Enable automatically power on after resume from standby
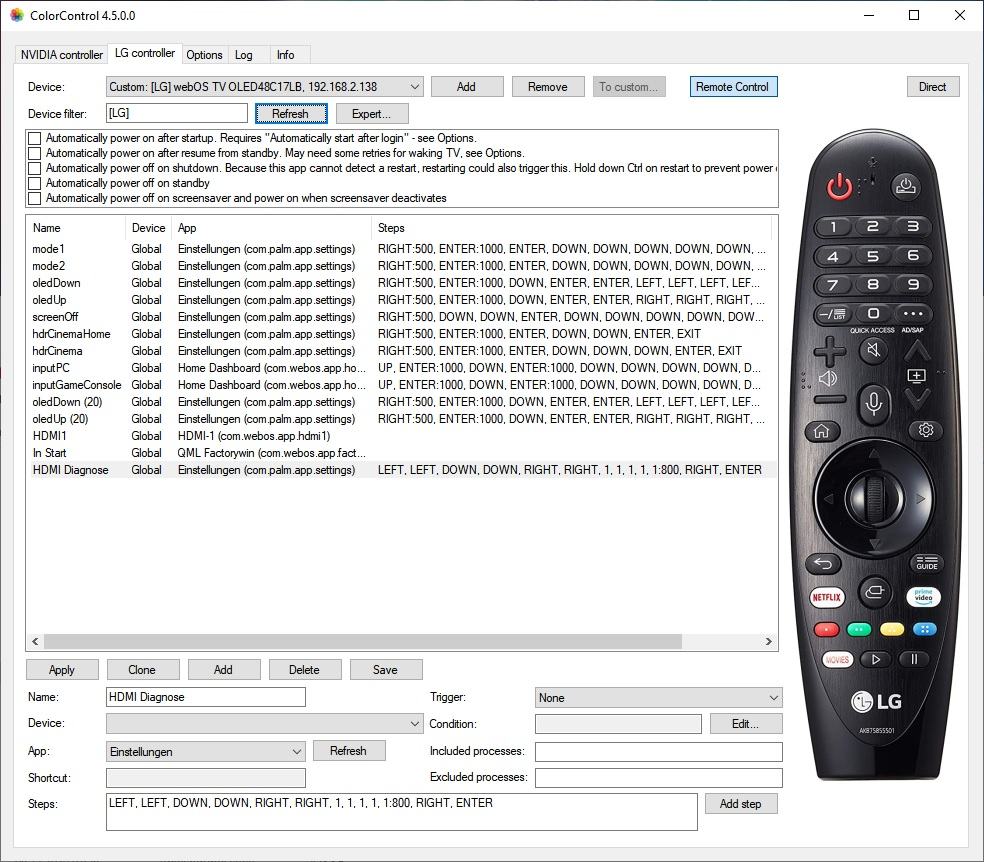Image resolution: width=984 pixels, height=862 pixels. tap(35, 153)
